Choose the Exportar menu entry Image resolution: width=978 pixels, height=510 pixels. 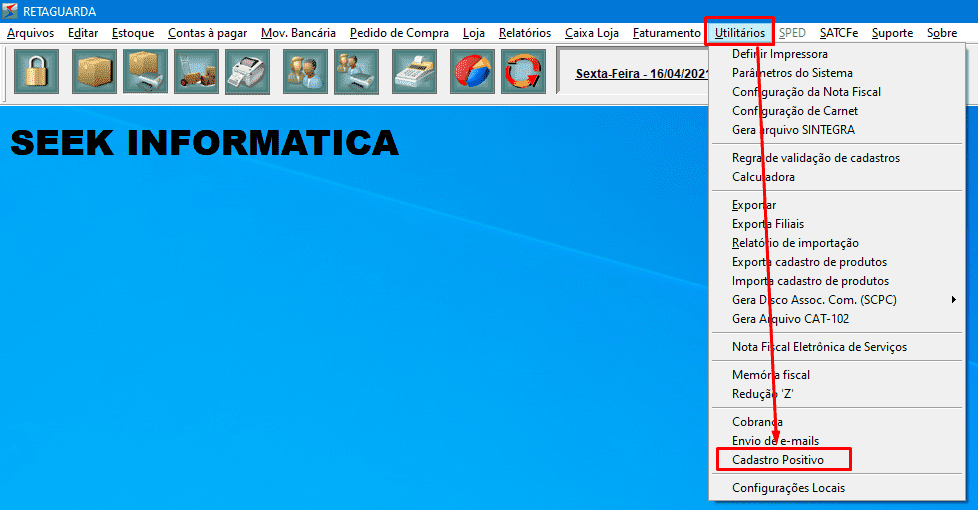pos(837,205)
